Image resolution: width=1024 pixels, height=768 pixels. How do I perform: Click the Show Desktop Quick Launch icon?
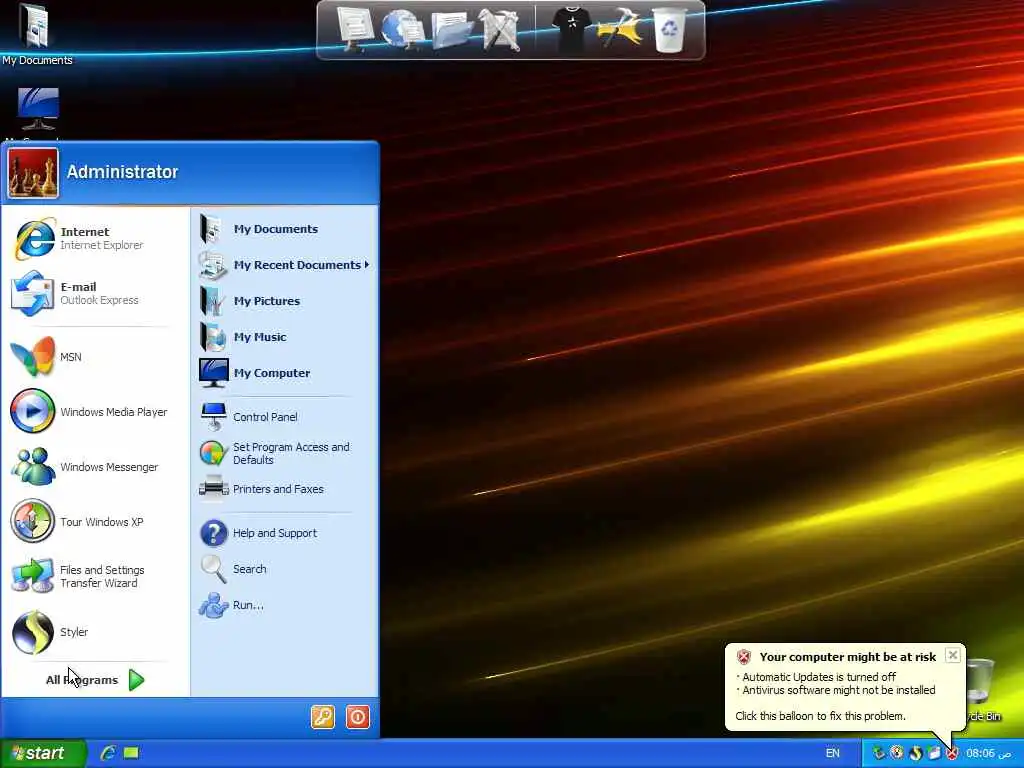(131, 753)
